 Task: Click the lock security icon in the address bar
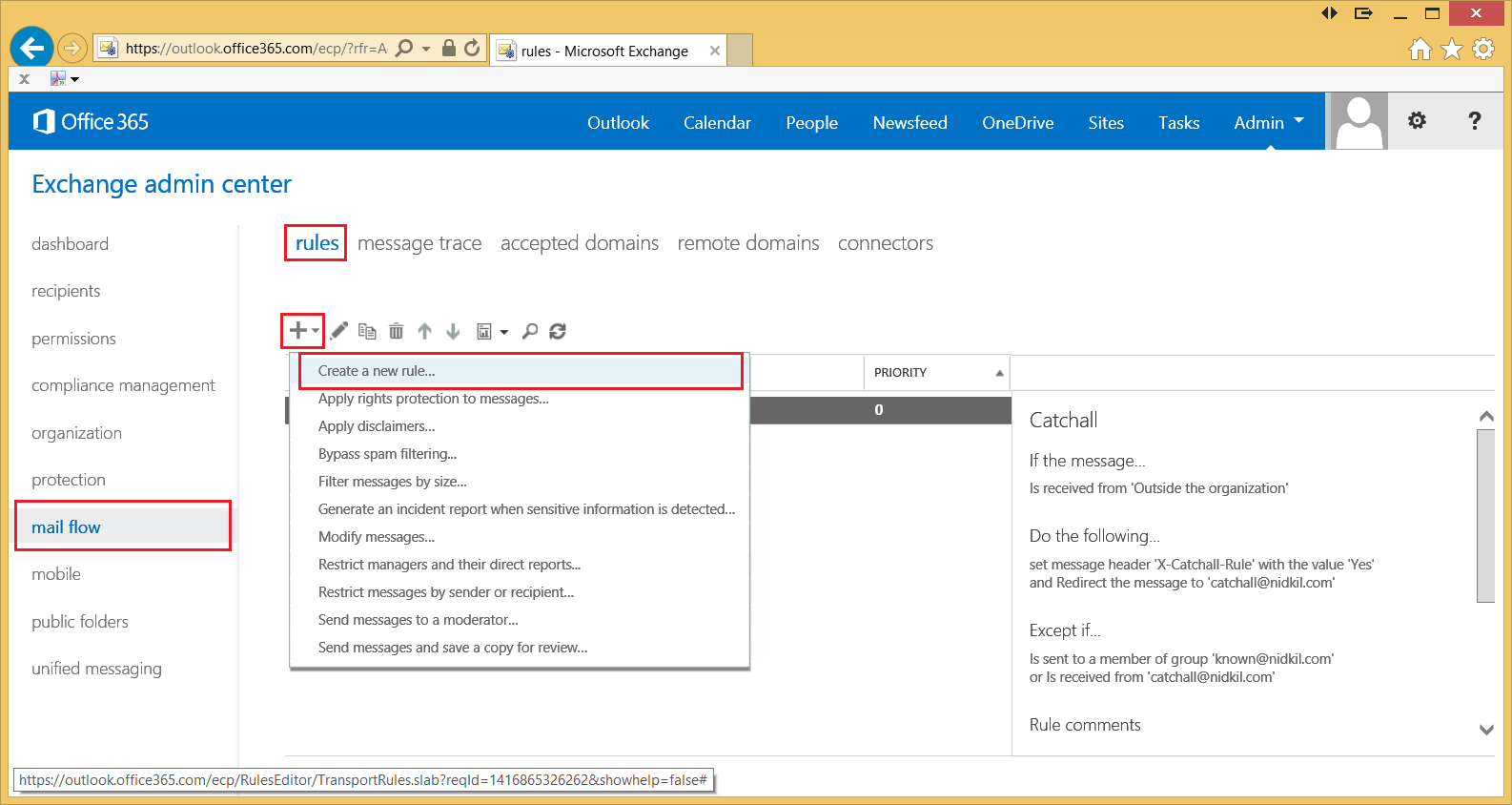coord(449,48)
